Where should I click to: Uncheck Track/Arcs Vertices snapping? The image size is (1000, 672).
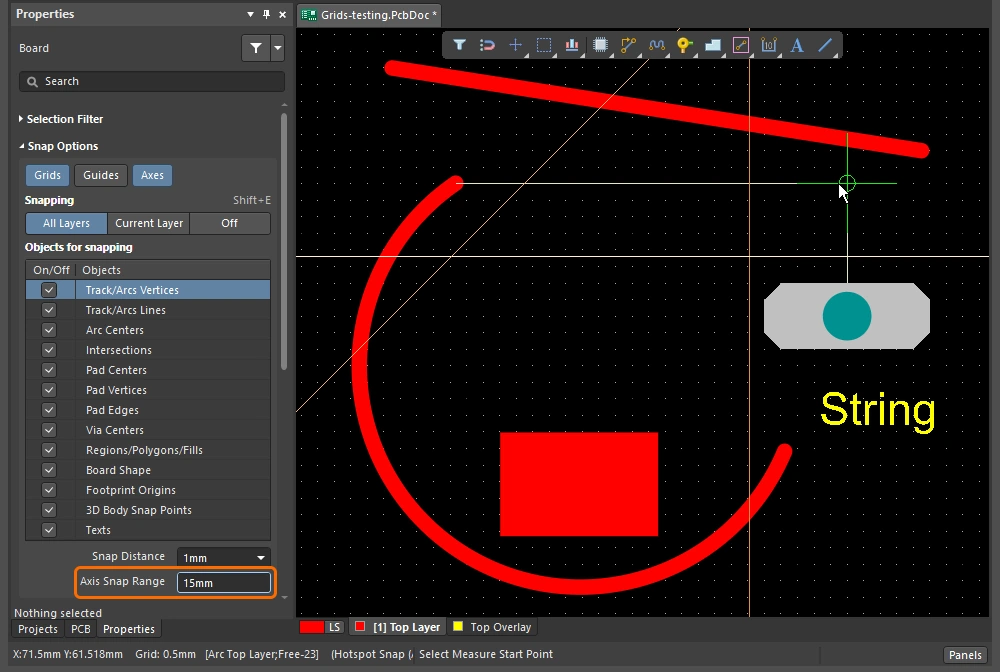[x=48, y=290]
